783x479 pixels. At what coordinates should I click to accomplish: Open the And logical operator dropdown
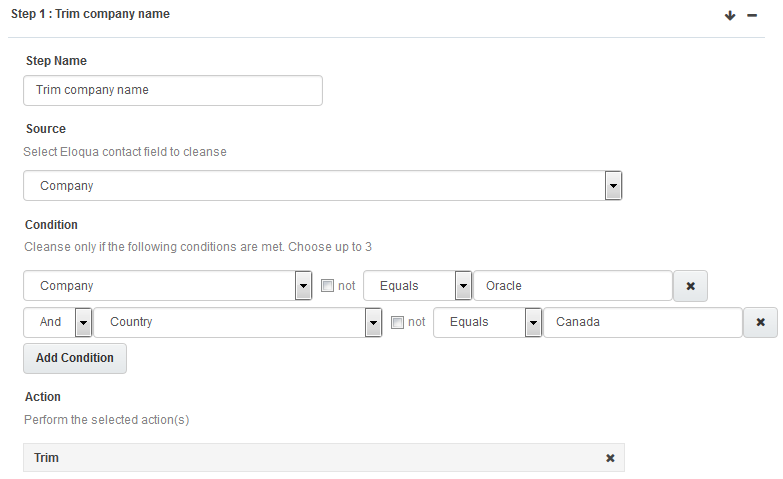coord(83,322)
